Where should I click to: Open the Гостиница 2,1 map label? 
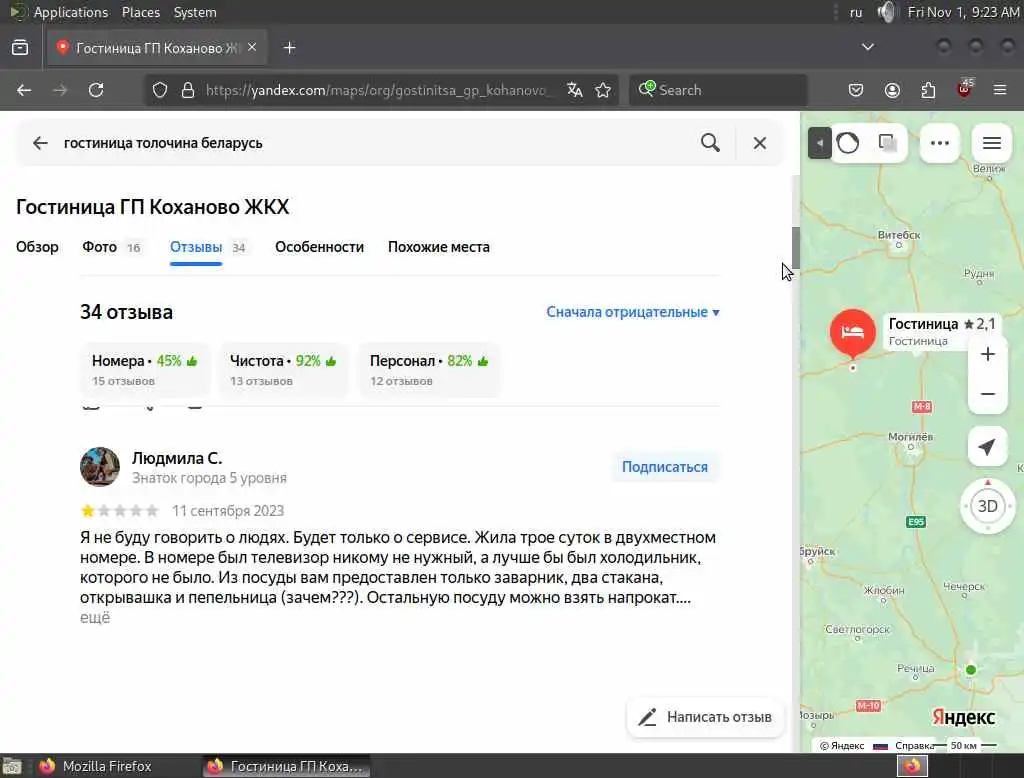coord(942,331)
